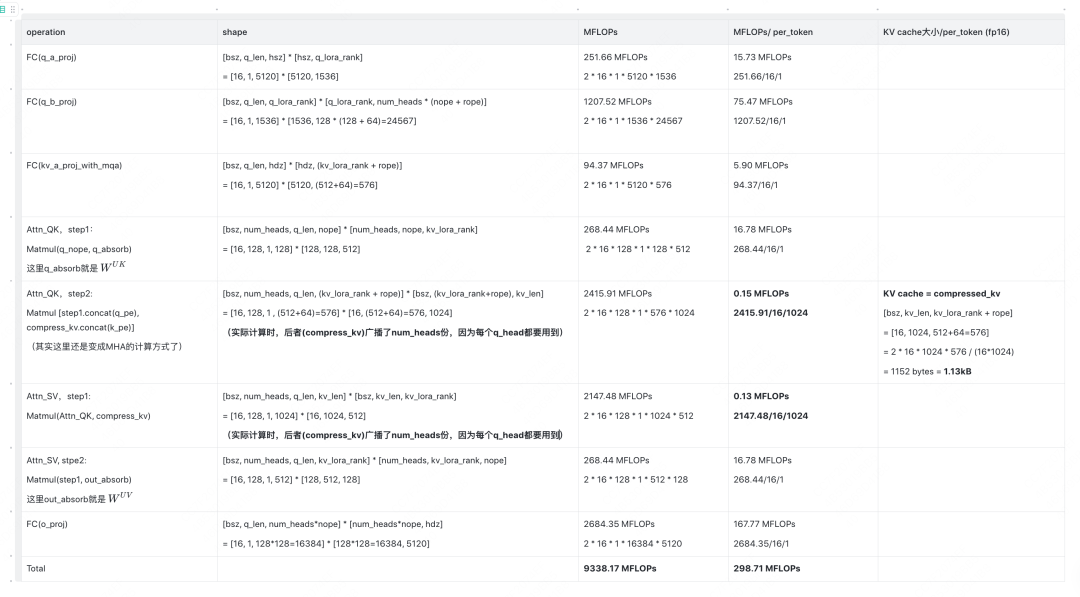Click the 1152 bytes = 1.13kB line
The image size is (1080, 597).
[x=927, y=371]
